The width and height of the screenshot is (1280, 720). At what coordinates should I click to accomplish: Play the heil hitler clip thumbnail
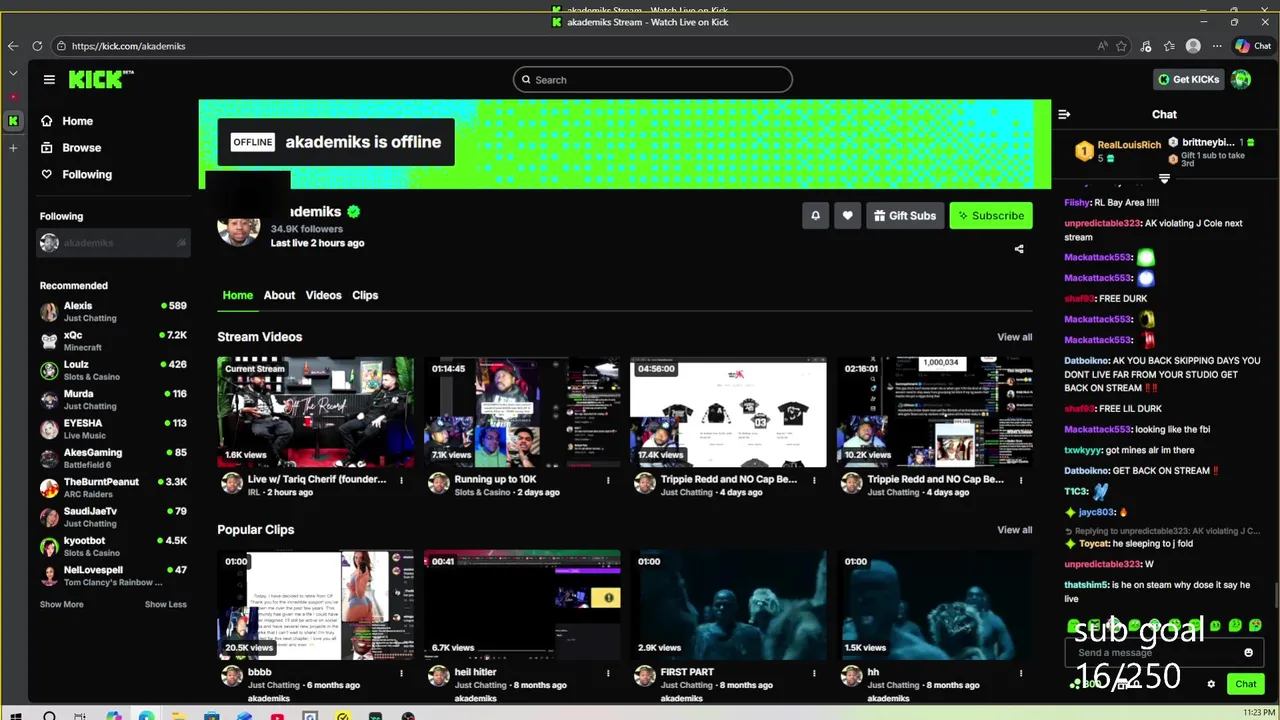click(521, 604)
